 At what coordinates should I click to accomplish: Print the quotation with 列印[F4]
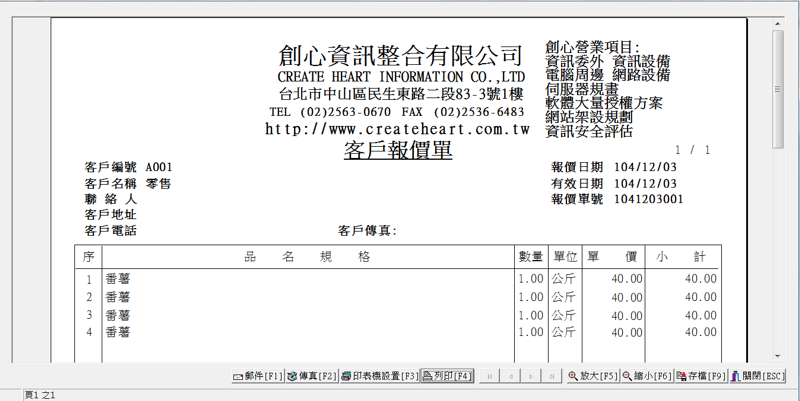(x=446, y=376)
